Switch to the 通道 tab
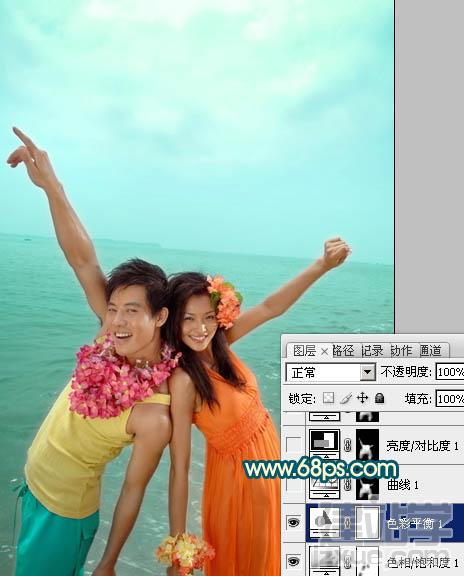Viewport: 464px width, 576px height. [x=430, y=350]
